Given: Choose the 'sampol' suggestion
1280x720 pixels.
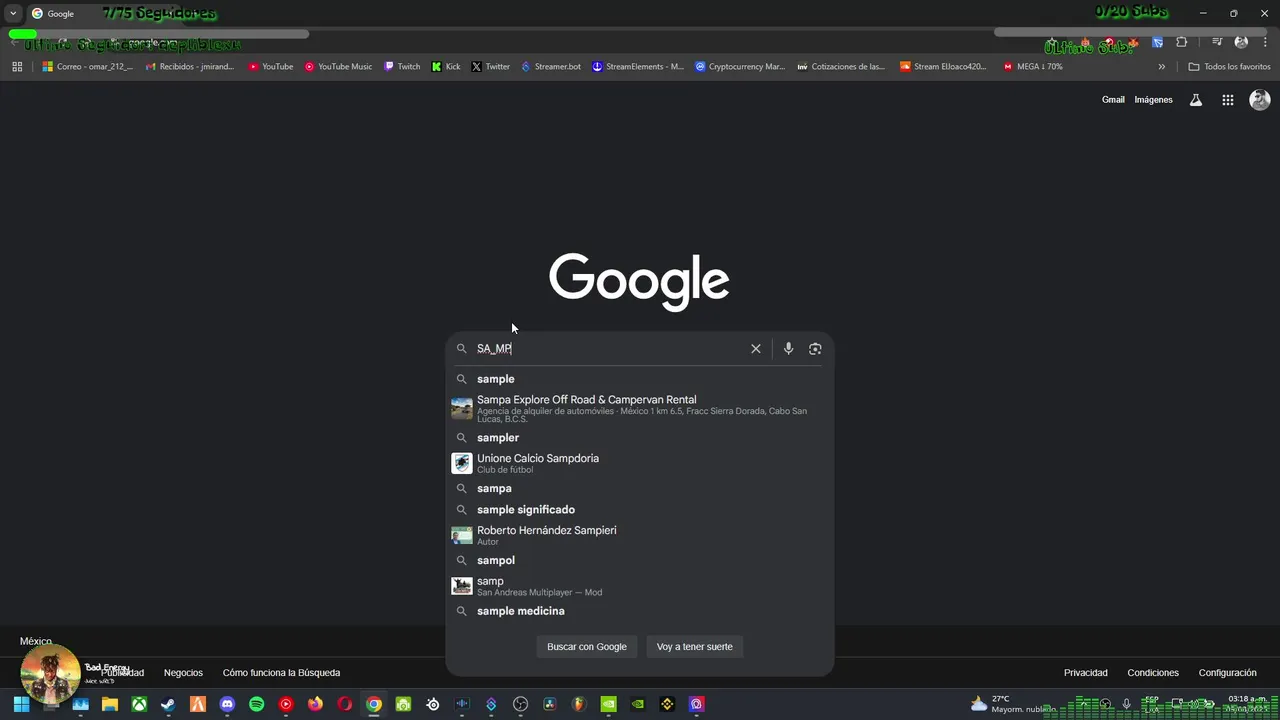Looking at the screenshot, I should 639,561.
